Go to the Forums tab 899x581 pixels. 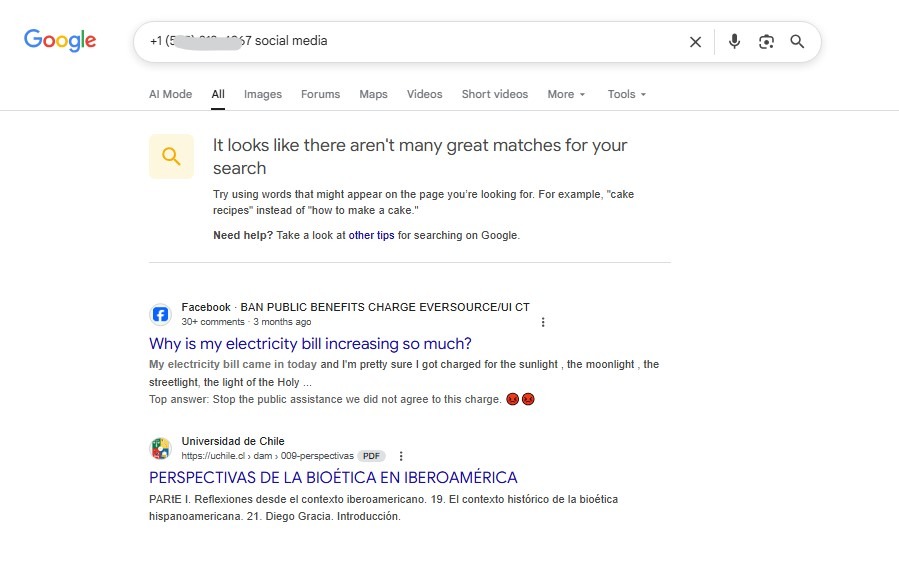(320, 94)
